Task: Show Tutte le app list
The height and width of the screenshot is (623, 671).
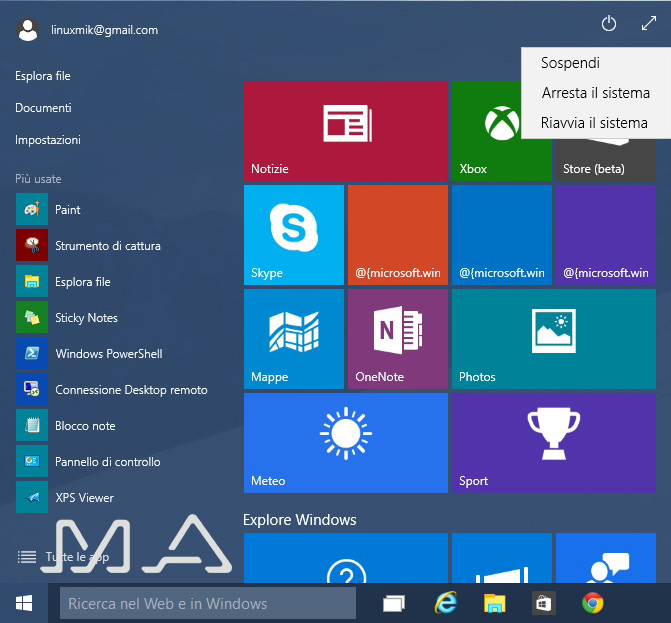Action: click(63, 557)
